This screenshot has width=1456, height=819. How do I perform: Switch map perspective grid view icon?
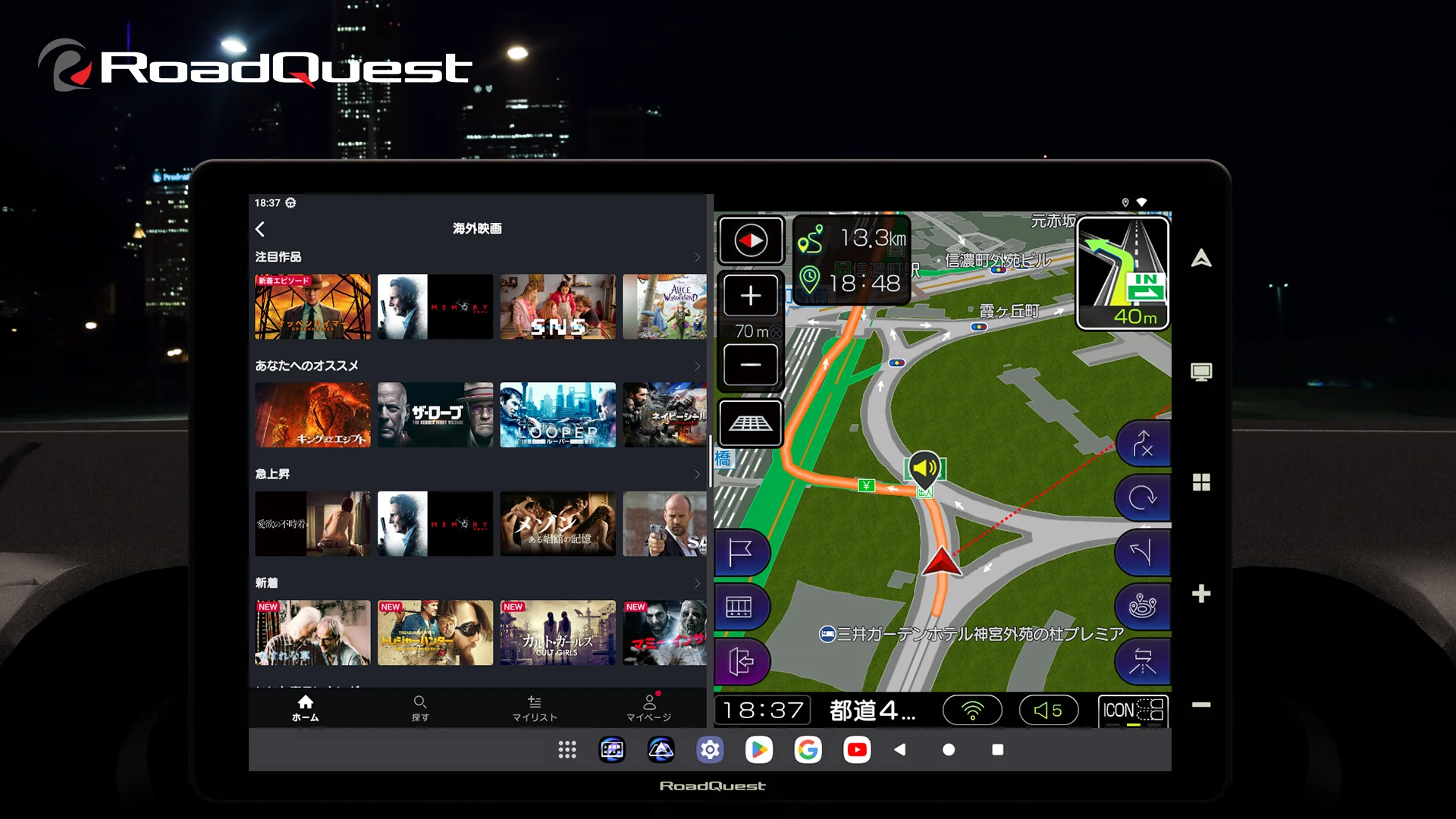click(x=751, y=423)
